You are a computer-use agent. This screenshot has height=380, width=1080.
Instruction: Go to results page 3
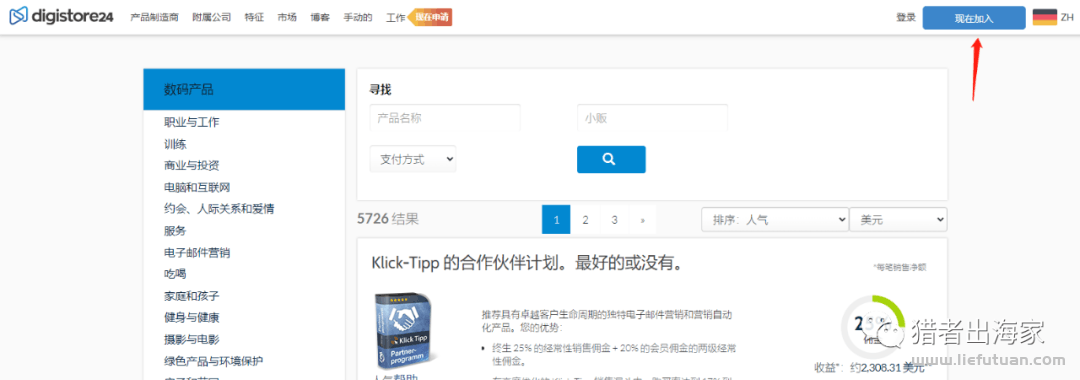pos(614,220)
